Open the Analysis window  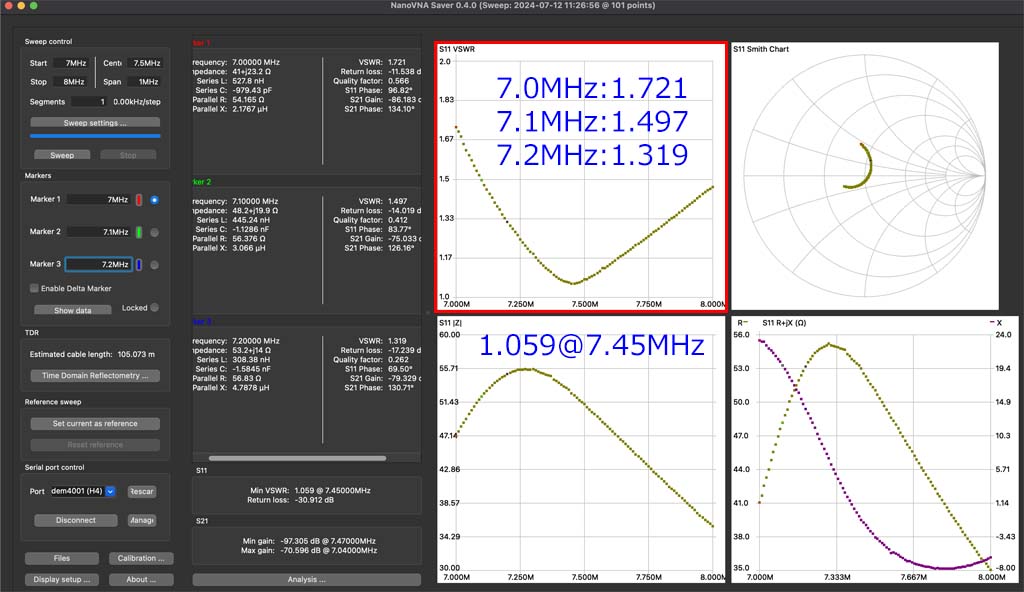(x=306, y=579)
